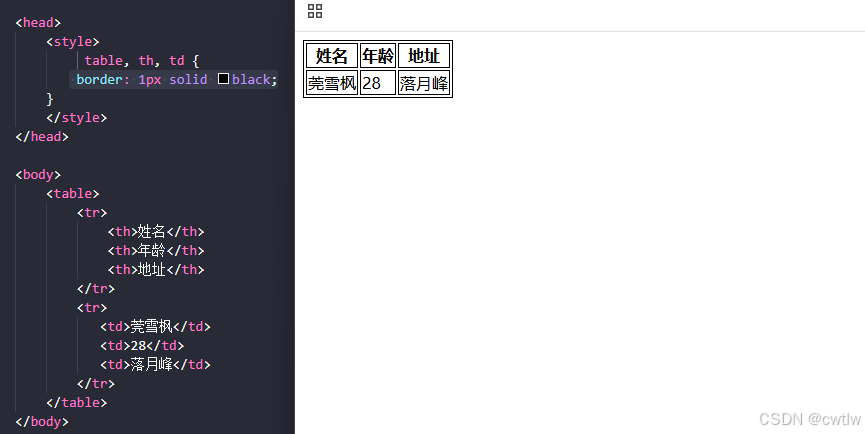Click the <td>落月峰</td> code line
Image resolution: width=865 pixels, height=434 pixels.
pyautogui.click(x=156, y=365)
